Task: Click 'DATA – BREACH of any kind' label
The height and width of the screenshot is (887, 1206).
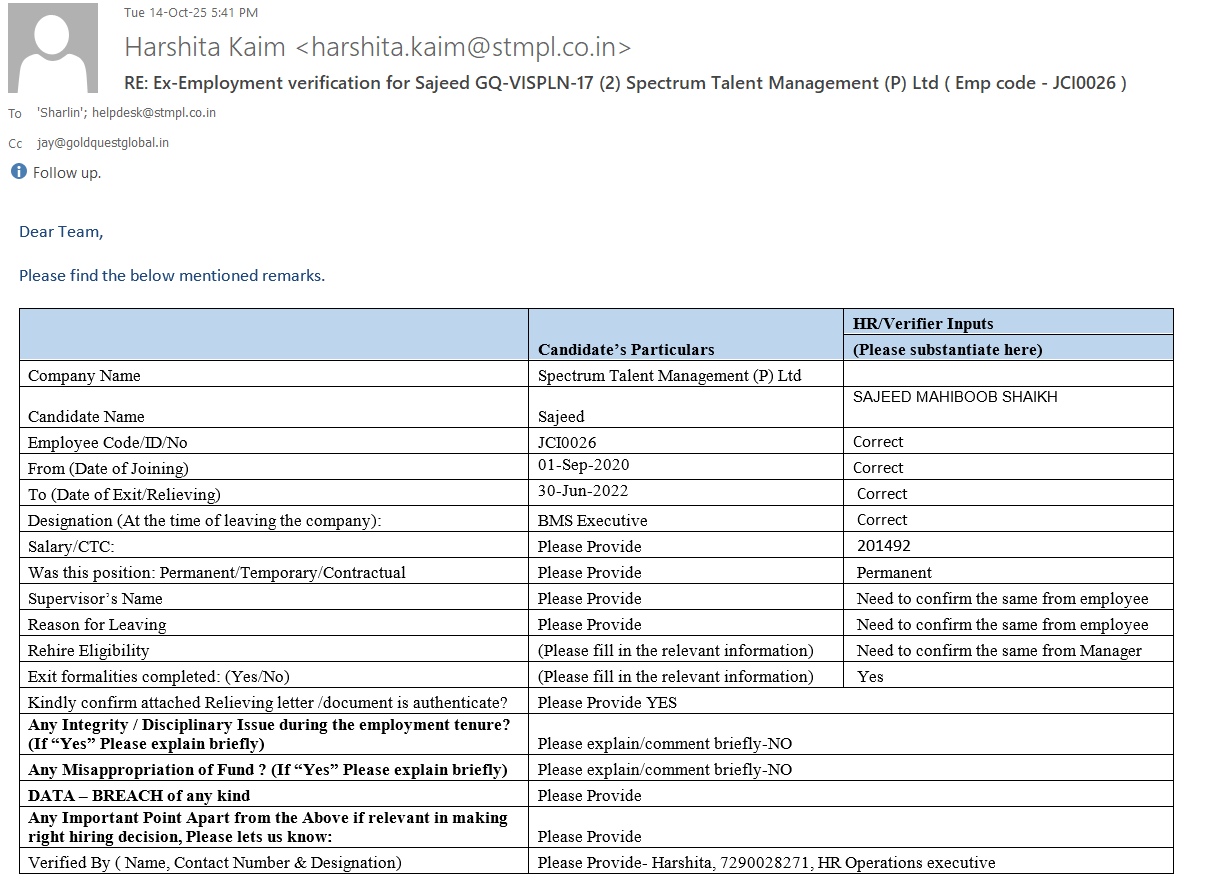Action: 139,796
